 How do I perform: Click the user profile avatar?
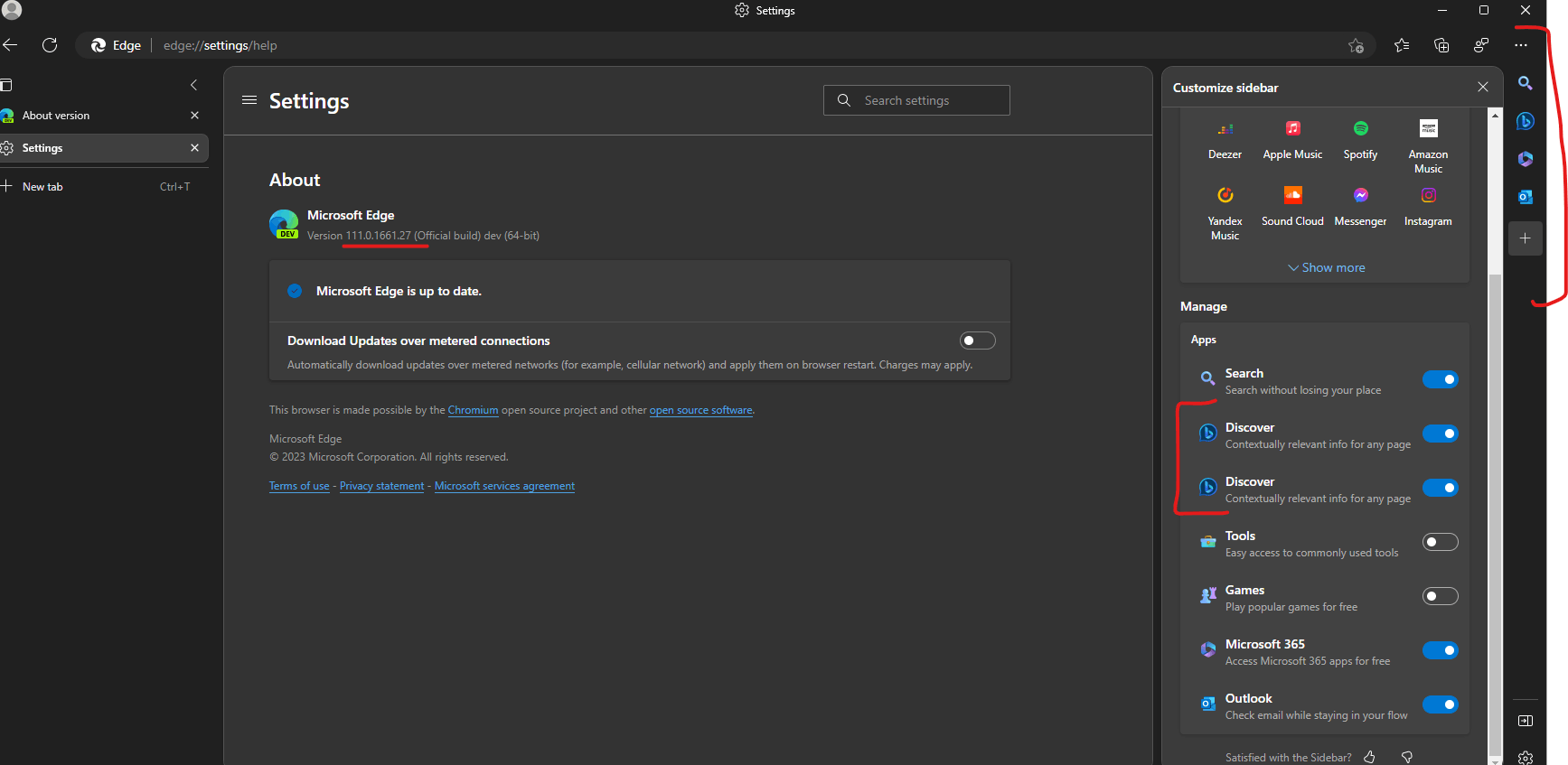click(12, 10)
